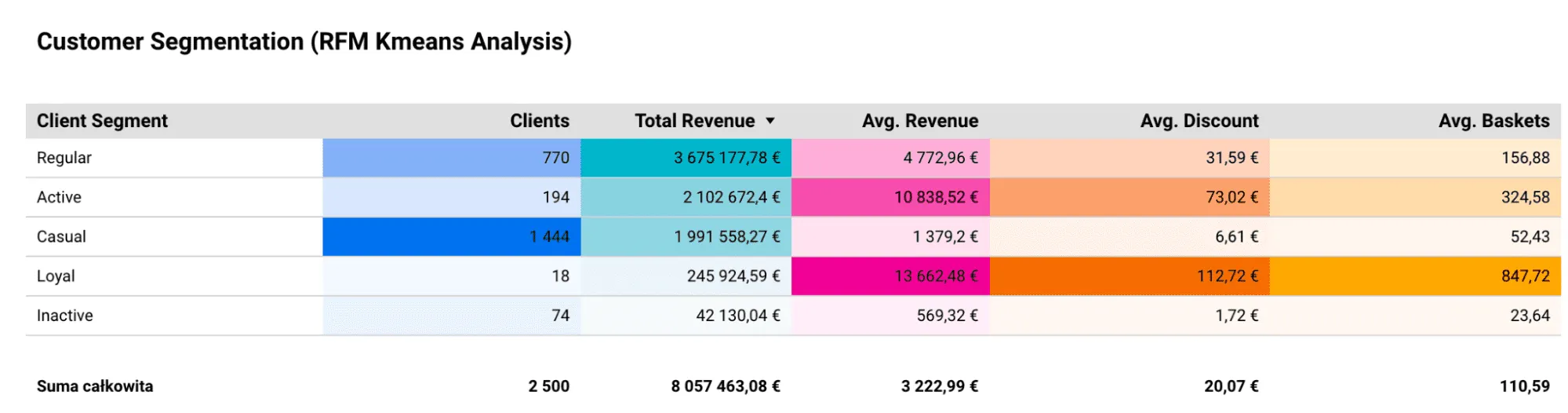Select the Avg. Discount column header
The width and height of the screenshot is (1568, 413).
tap(1199, 121)
